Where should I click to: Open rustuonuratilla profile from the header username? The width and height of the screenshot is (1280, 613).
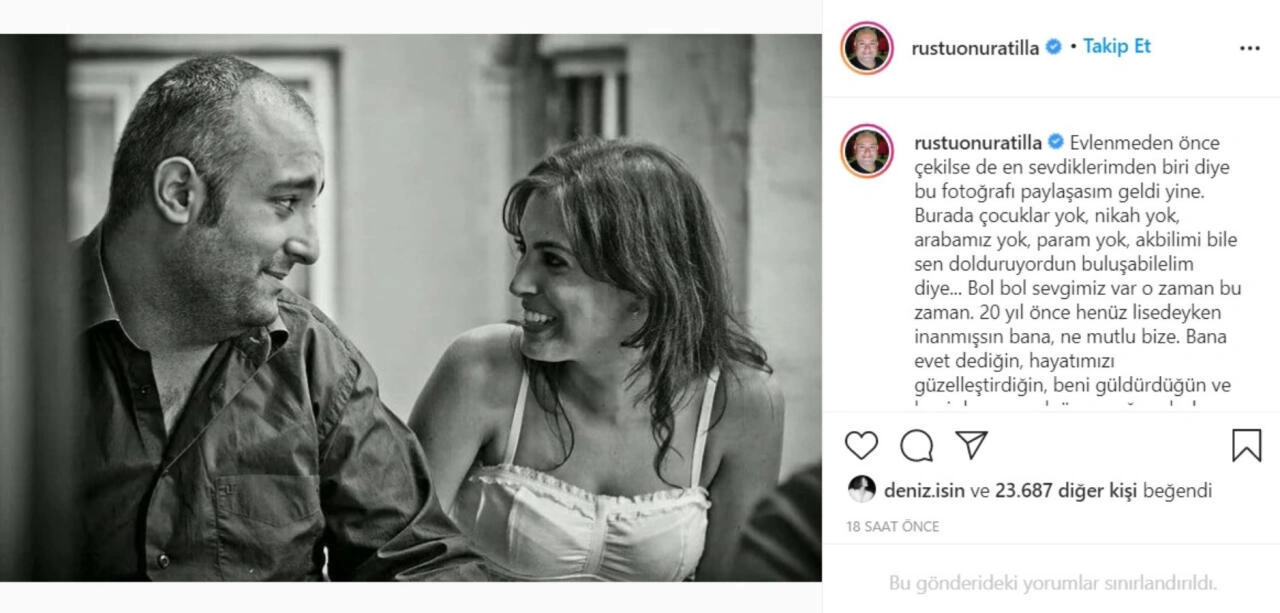point(976,47)
